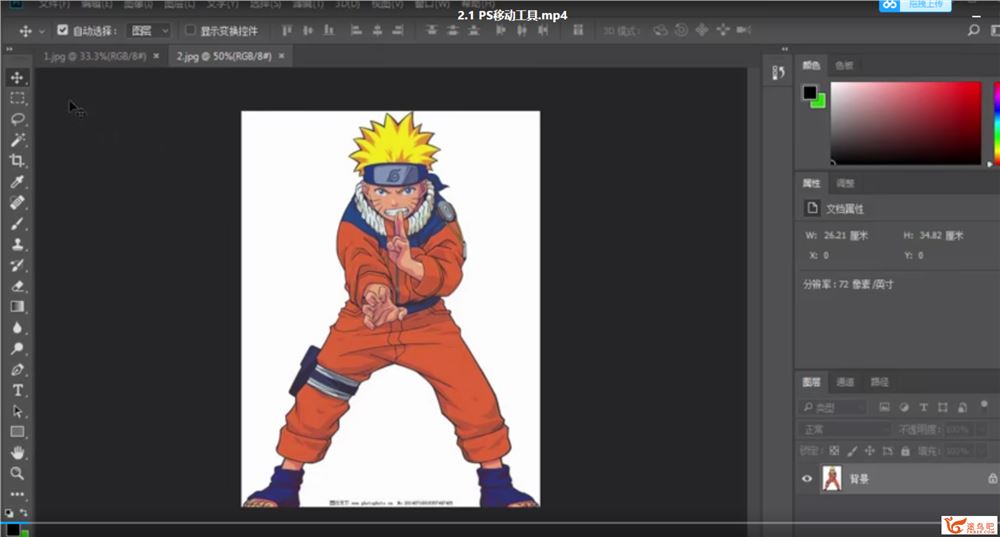Viewport: 1000px width, 537px height.
Task: Select the Blur tool
Action: pyautogui.click(x=17, y=328)
